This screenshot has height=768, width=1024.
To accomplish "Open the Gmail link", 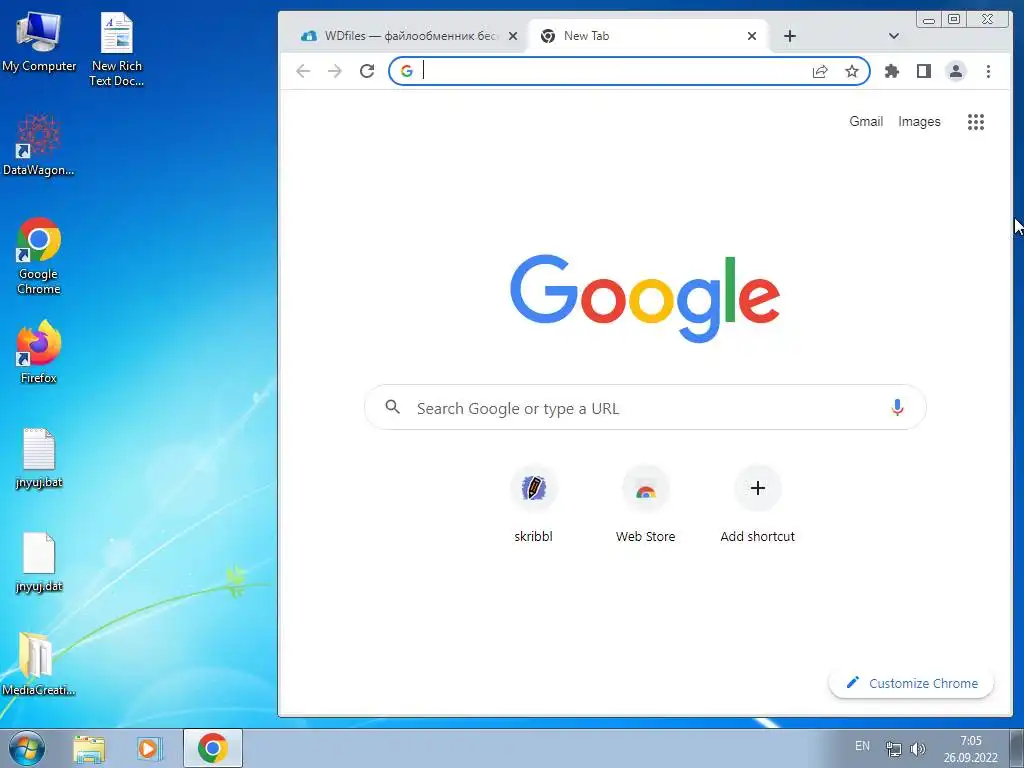I will pyautogui.click(x=866, y=121).
